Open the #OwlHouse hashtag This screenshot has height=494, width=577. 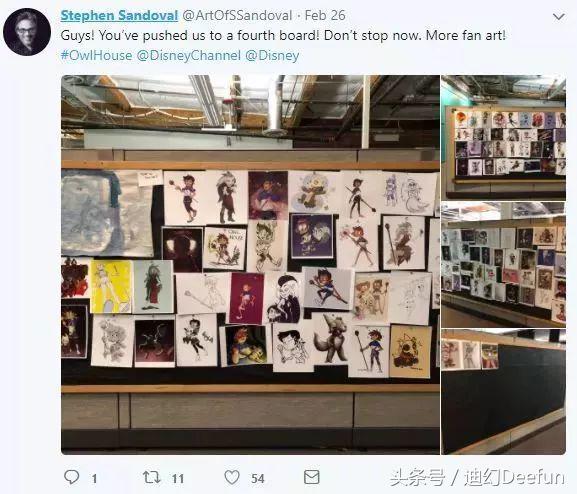pyautogui.click(x=96, y=56)
